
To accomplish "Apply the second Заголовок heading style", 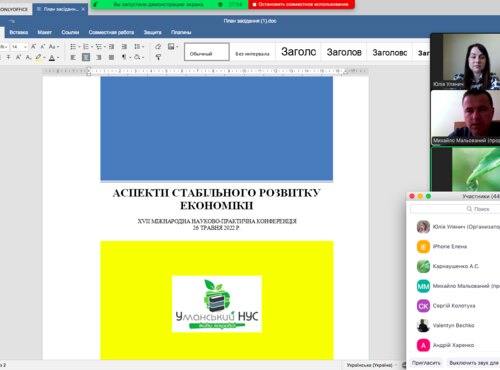I will pos(344,52).
